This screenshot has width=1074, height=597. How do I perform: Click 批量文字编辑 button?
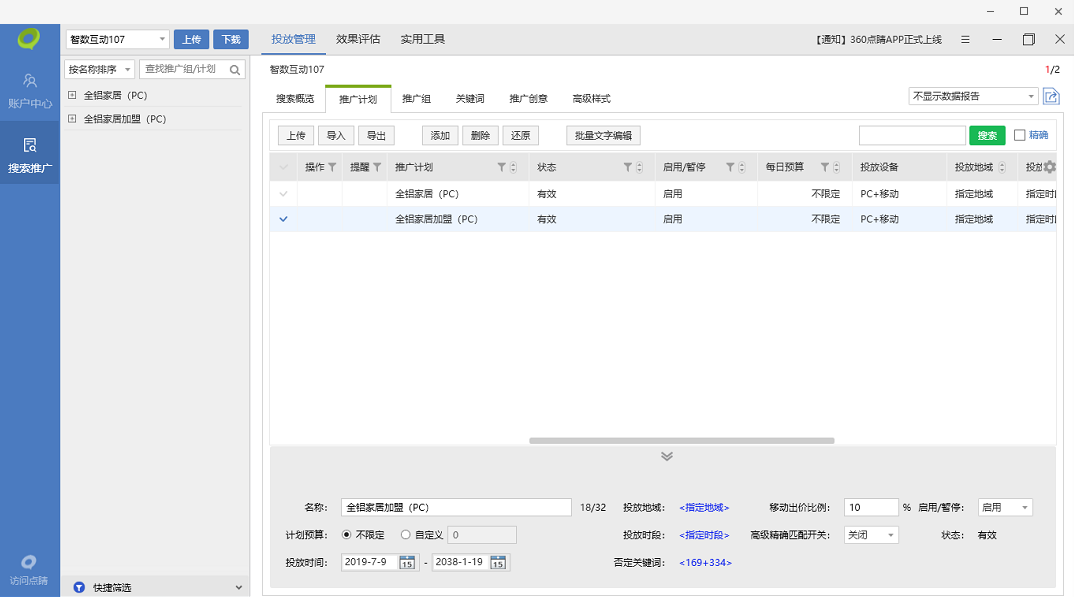tap(603, 136)
